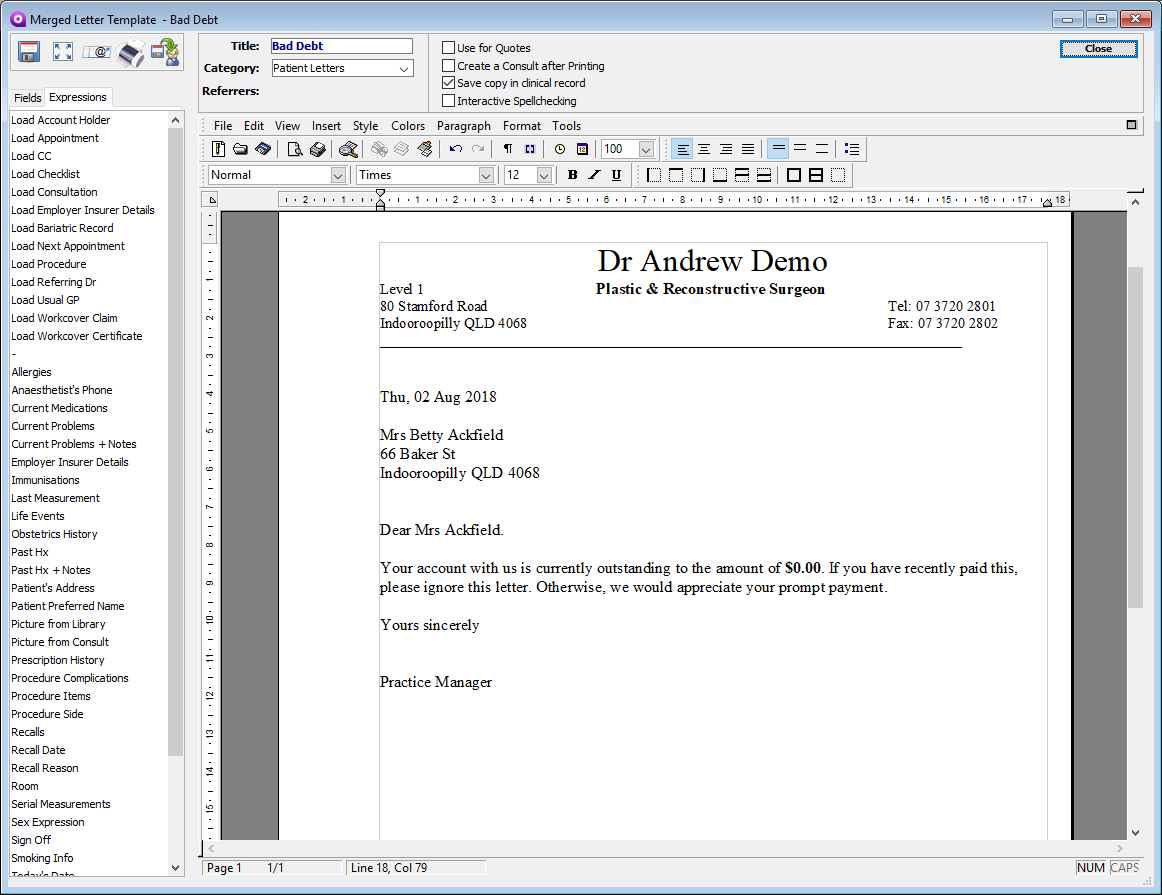Select the Load Referring Dr field
The image size is (1162, 895).
[54, 282]
